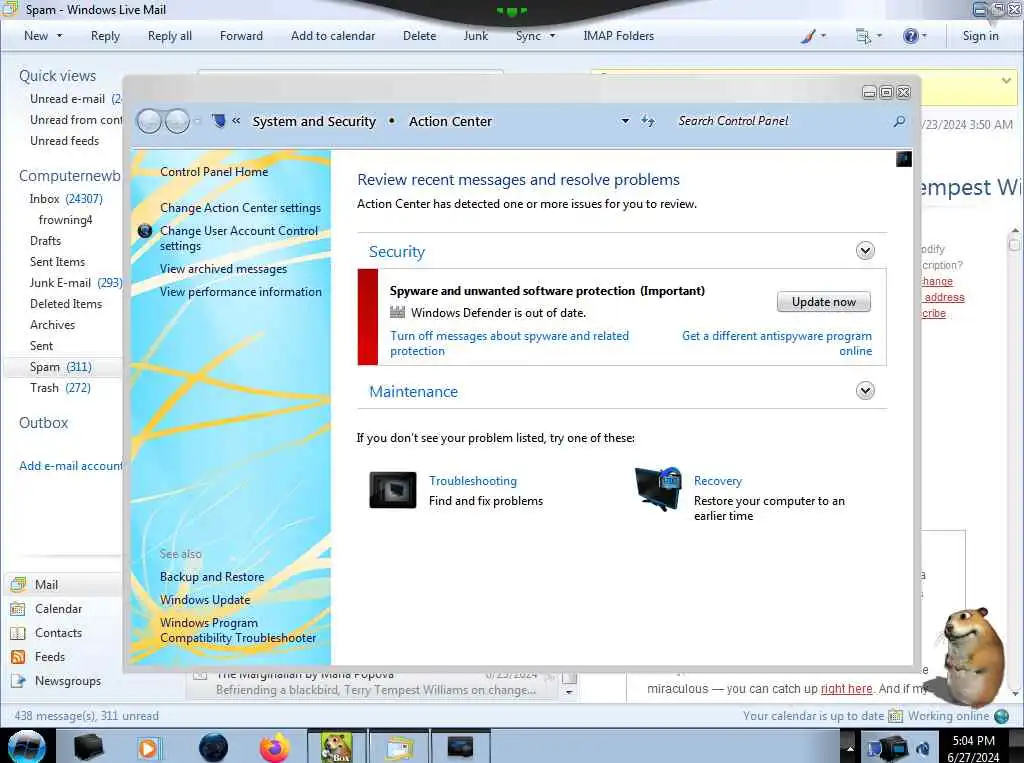This screenshot has height=763, width=1024.
Task: Open the media player taskbar icon
Action: click(148, 747)
